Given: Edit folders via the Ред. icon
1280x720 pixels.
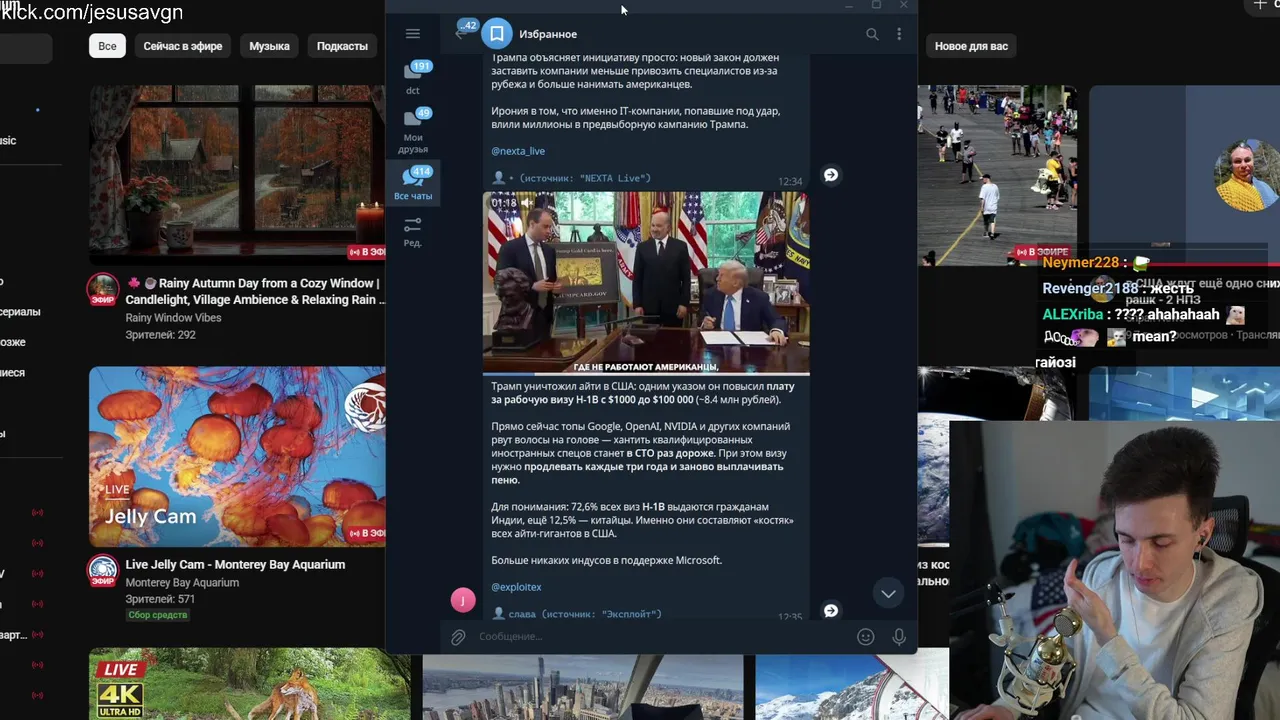Looking at the screenshot, I should click(x=412, y=232).
